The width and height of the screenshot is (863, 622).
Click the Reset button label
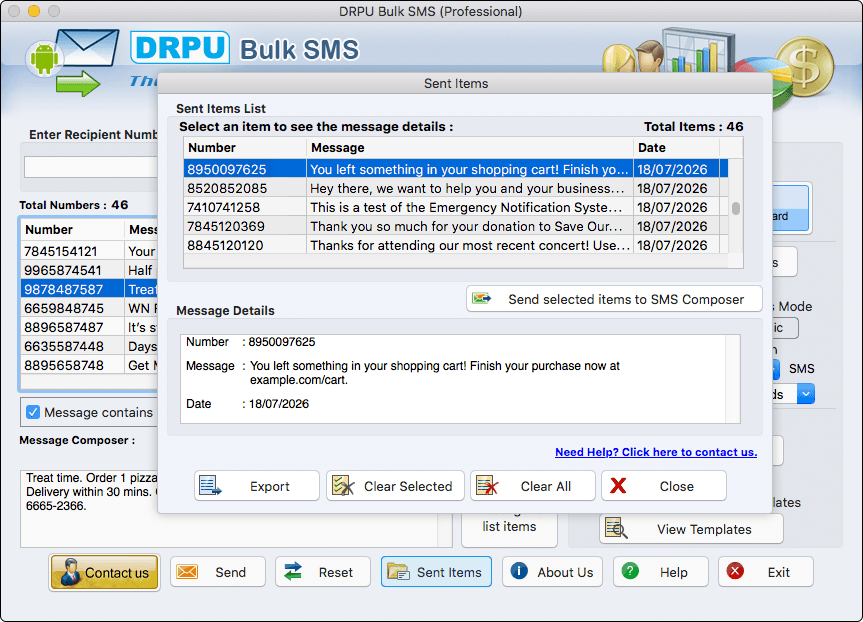(x=336, y=572)
